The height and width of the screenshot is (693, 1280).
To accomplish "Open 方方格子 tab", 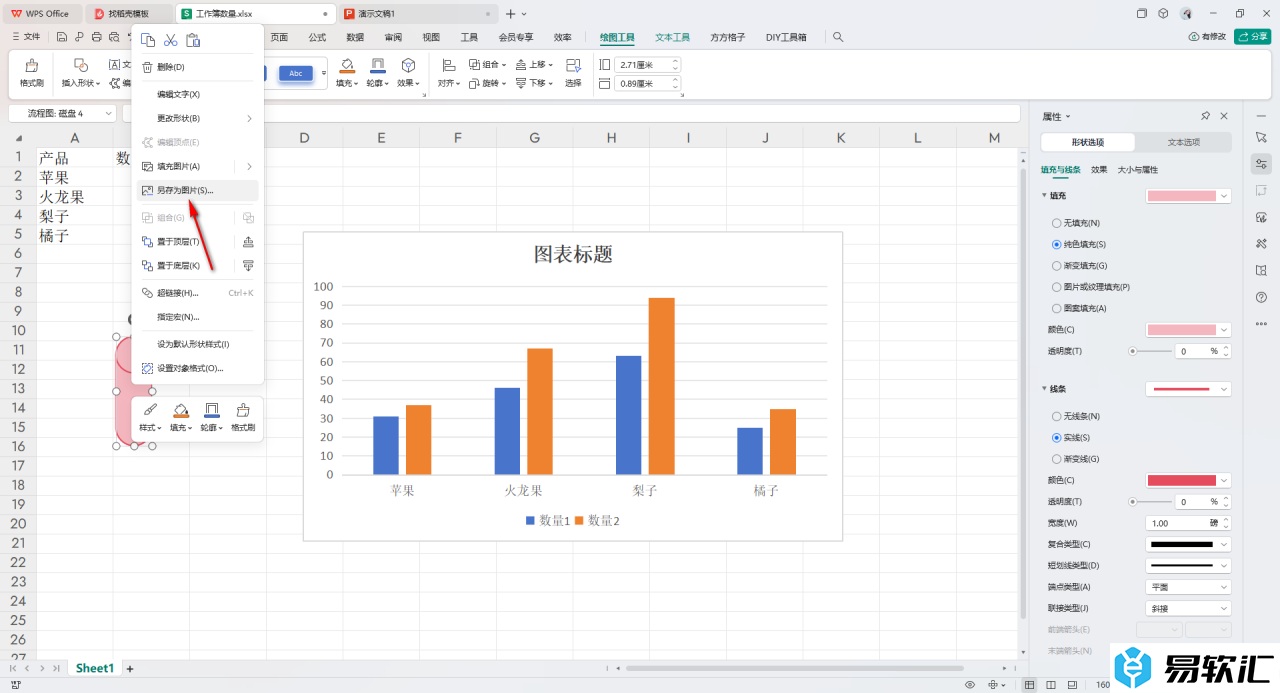I will (728, 37).
